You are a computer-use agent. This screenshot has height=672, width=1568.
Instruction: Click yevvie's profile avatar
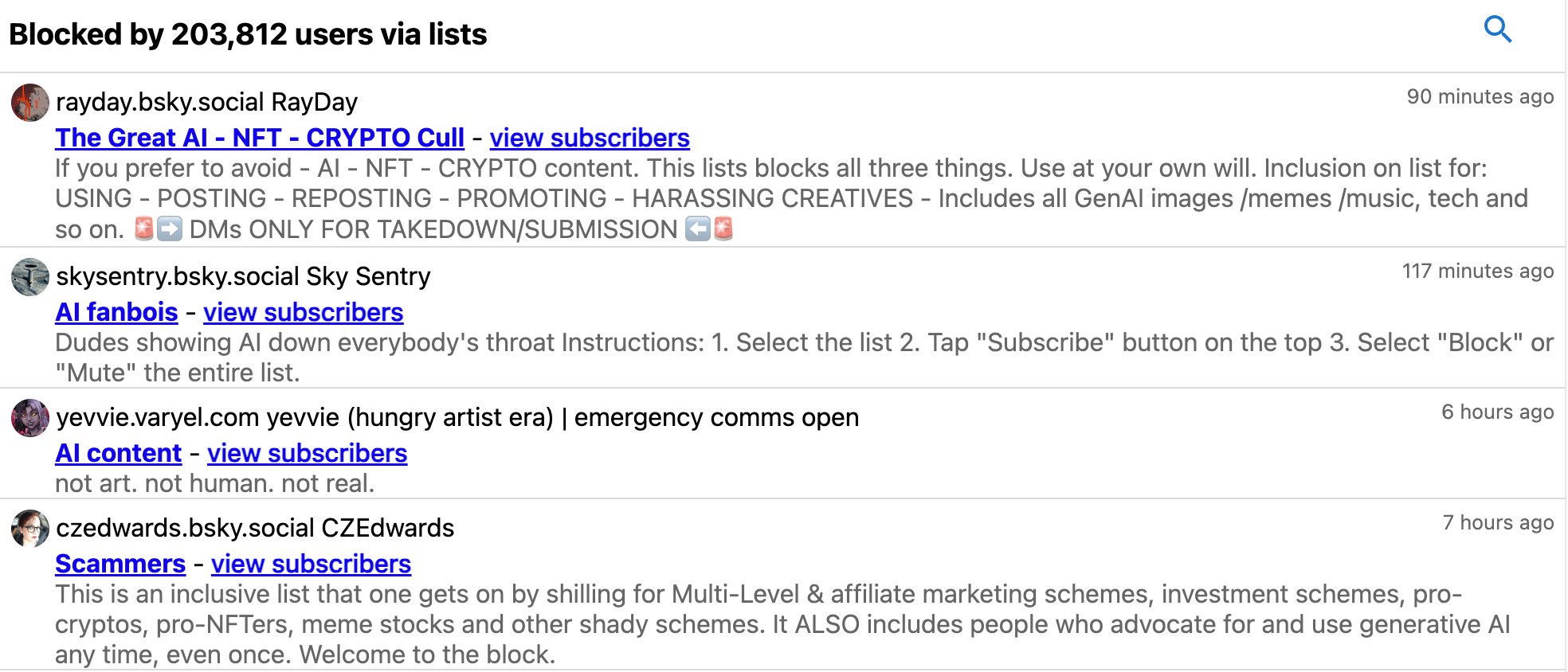point(30,418)
